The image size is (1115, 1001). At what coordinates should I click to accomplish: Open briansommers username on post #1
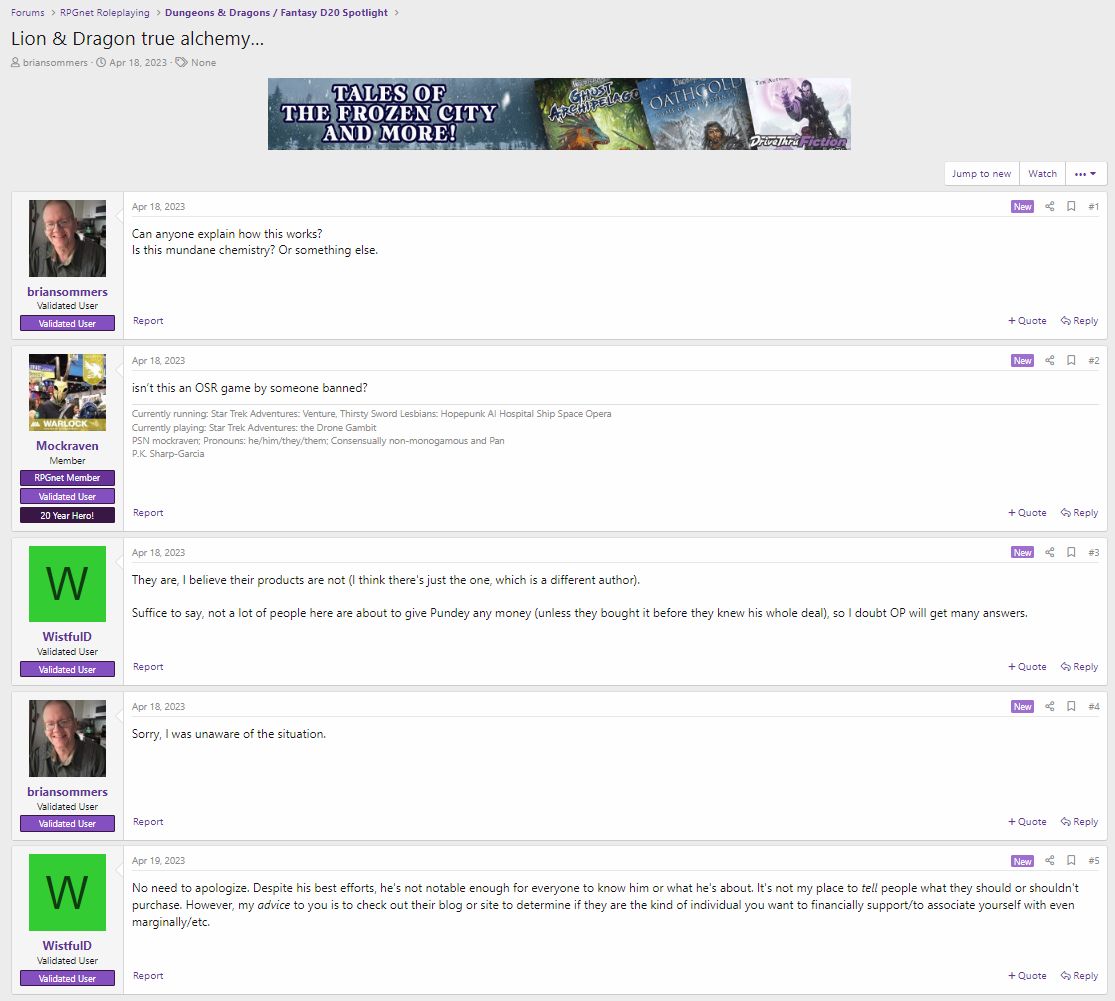(68, 291)
